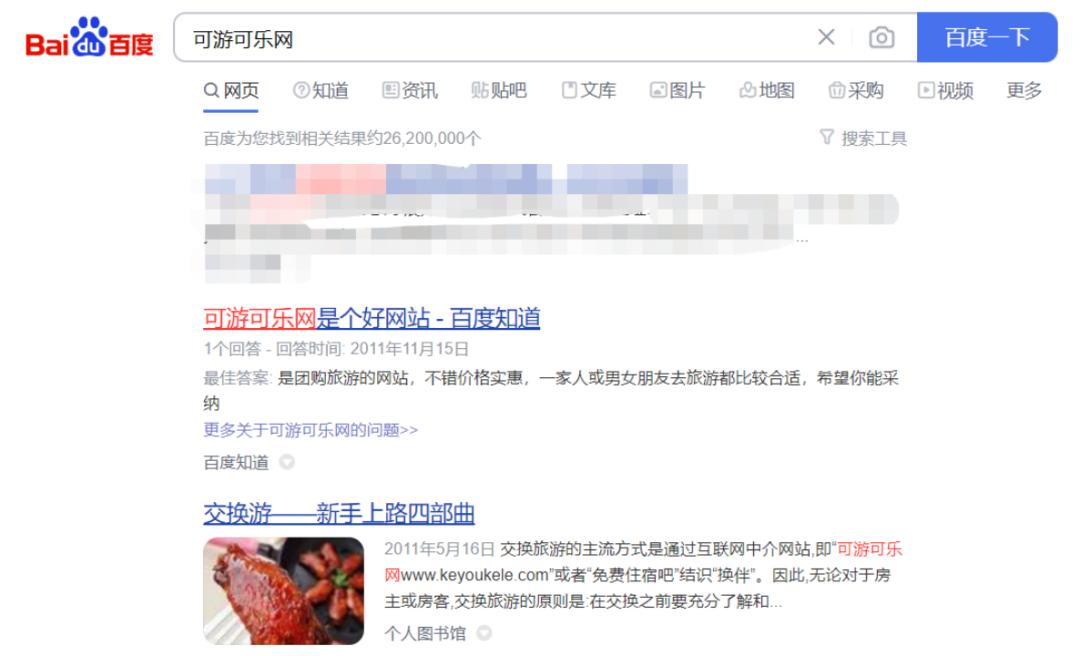The image size is (1080, 656).
Task: Switch to the 知道 tab
Action: (321, 90)
